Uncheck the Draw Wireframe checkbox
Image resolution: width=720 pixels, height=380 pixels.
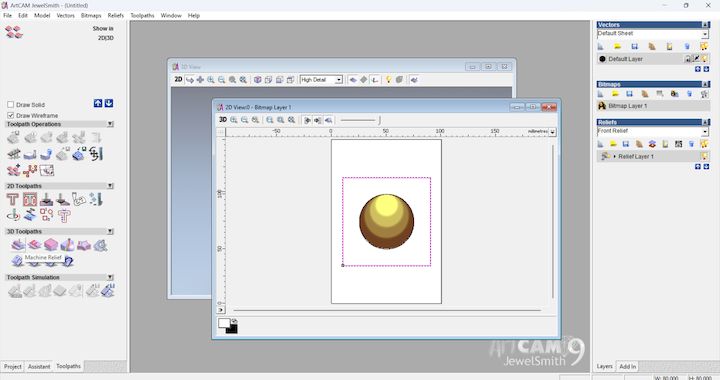click(11, 116)
